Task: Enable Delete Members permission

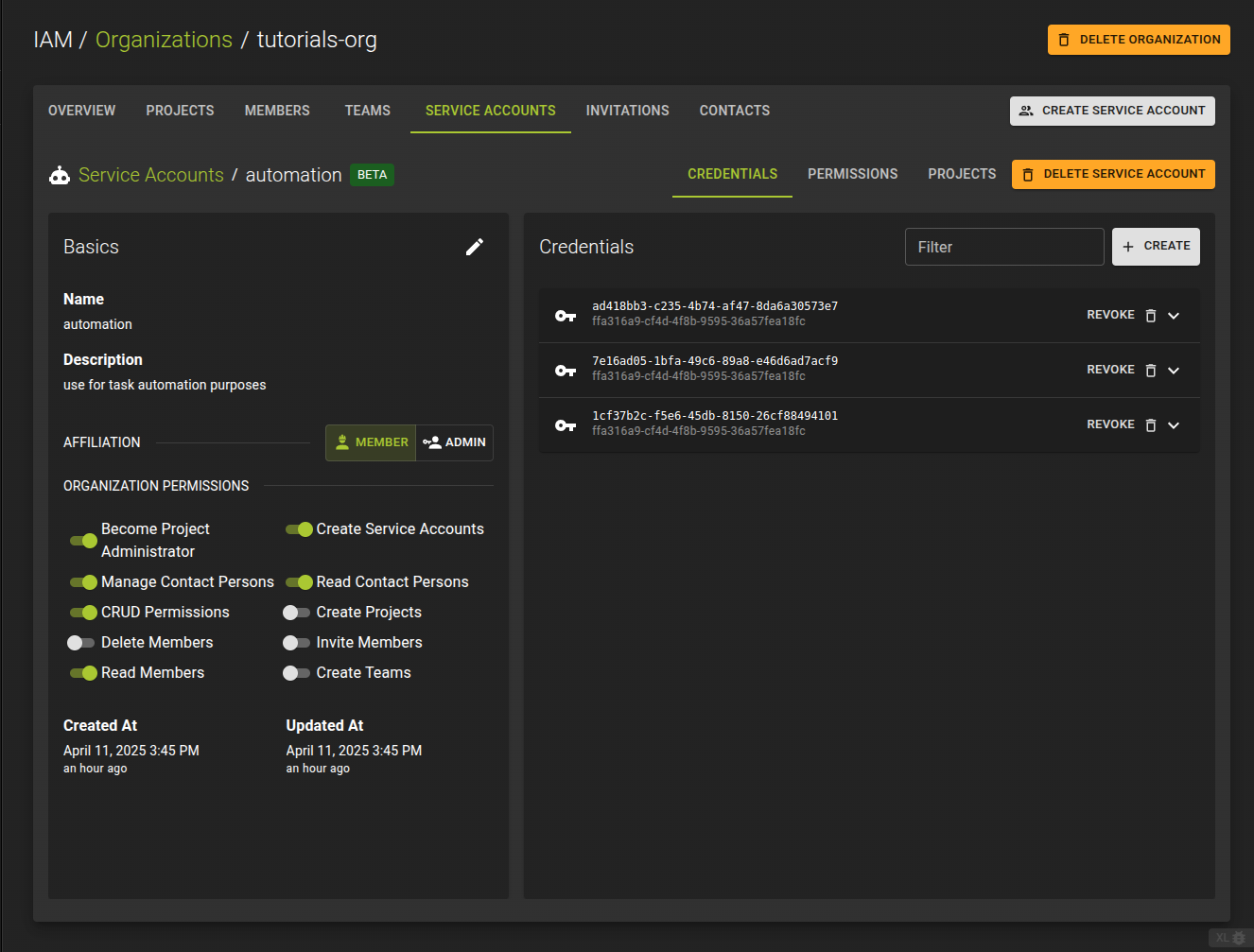Action: [81, 643]
